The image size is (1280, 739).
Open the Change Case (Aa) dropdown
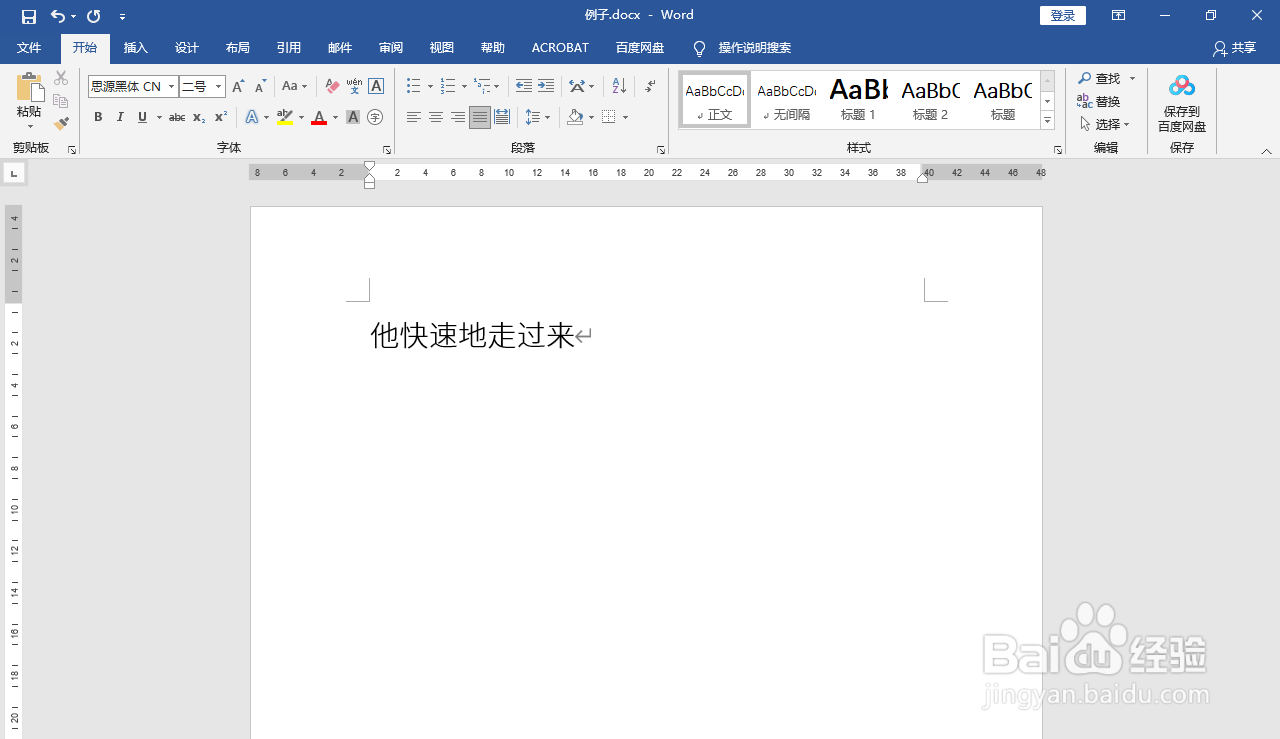click(x=294, y=87)
